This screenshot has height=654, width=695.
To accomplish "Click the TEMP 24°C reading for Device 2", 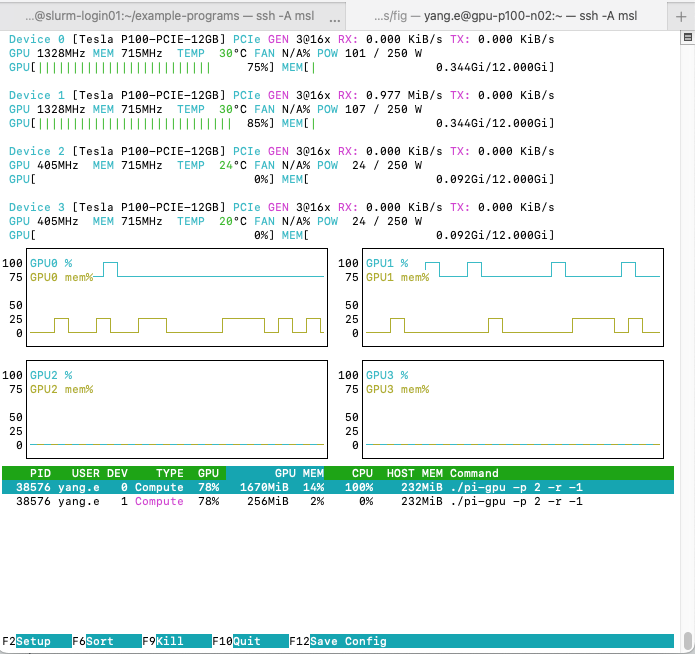I will coord(212,165).
